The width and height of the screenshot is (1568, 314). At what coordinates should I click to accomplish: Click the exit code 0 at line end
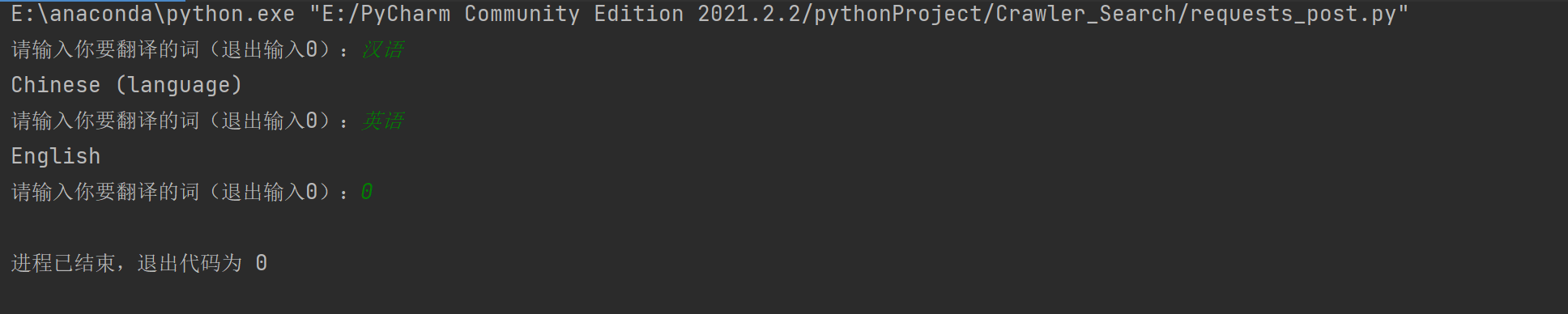pos(261,264)
